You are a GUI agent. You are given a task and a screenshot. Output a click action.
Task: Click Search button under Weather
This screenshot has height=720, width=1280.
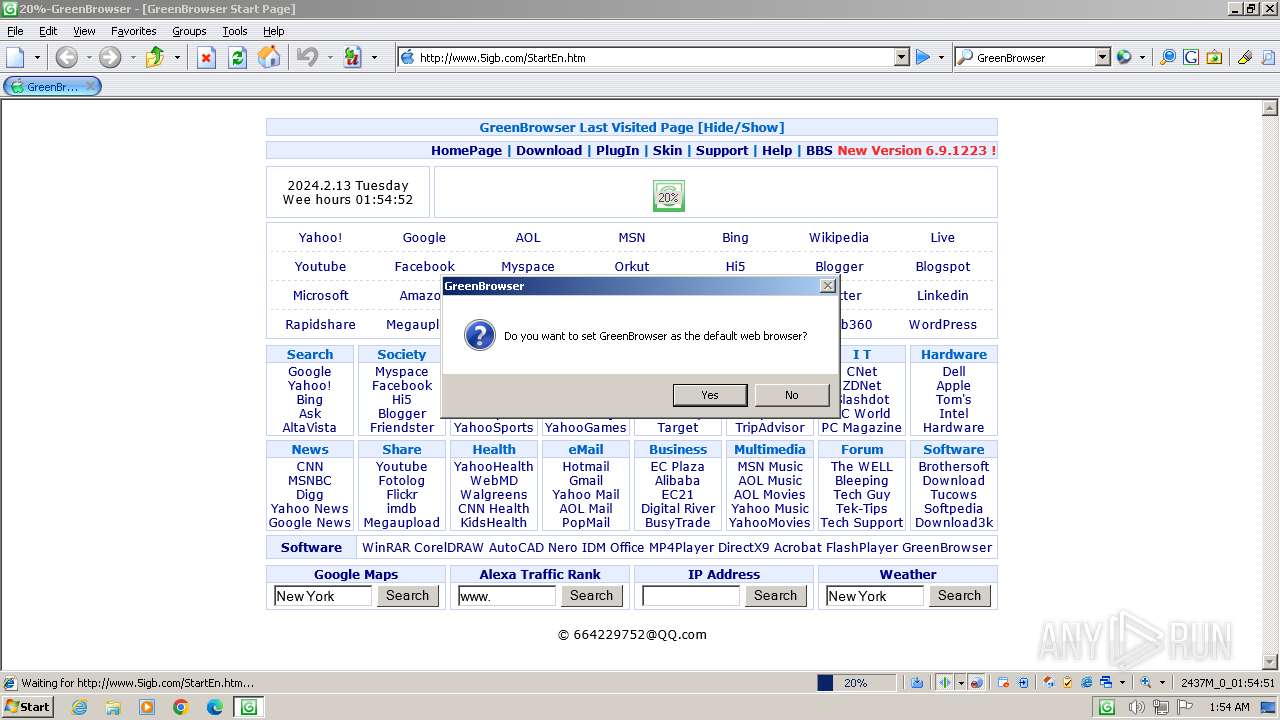(960, 595)
